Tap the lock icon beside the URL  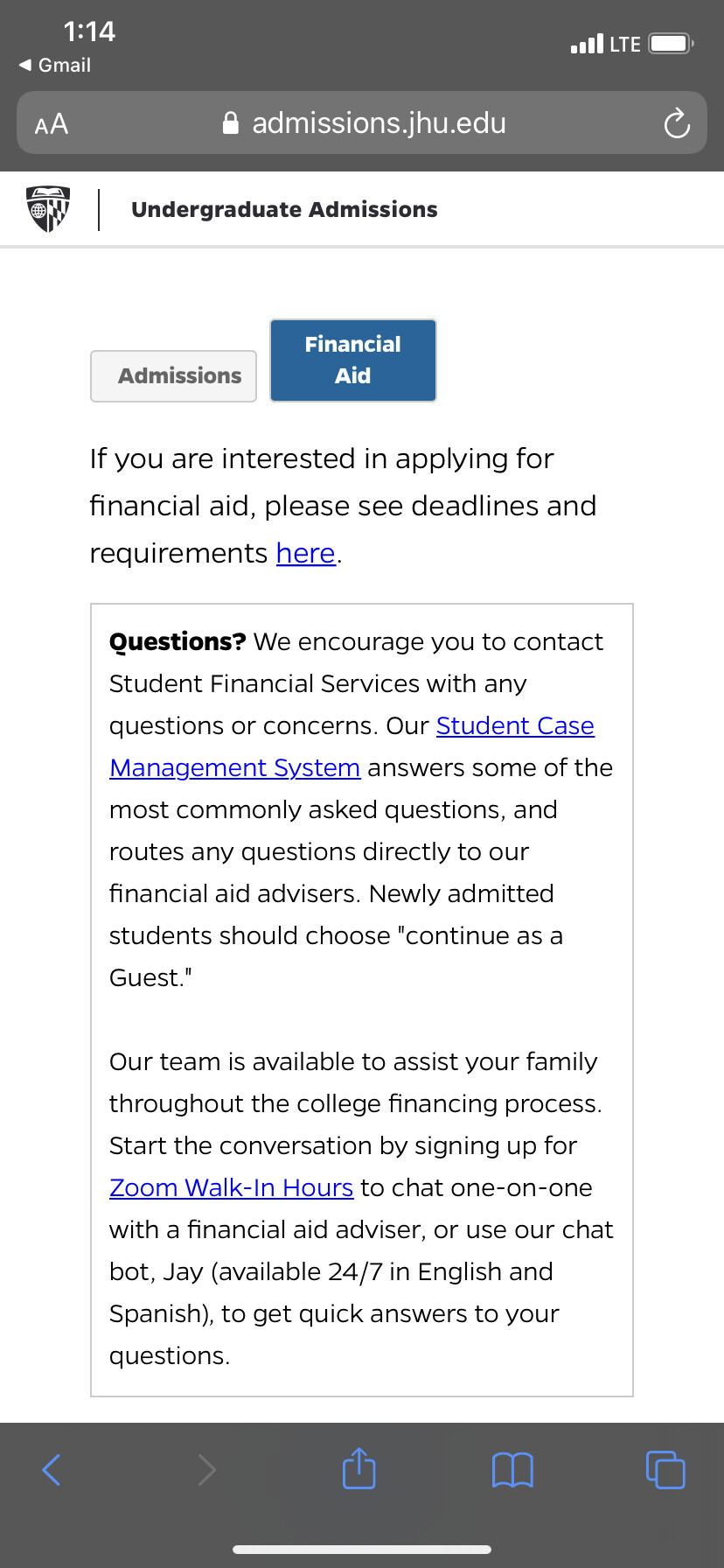[231, 123]
